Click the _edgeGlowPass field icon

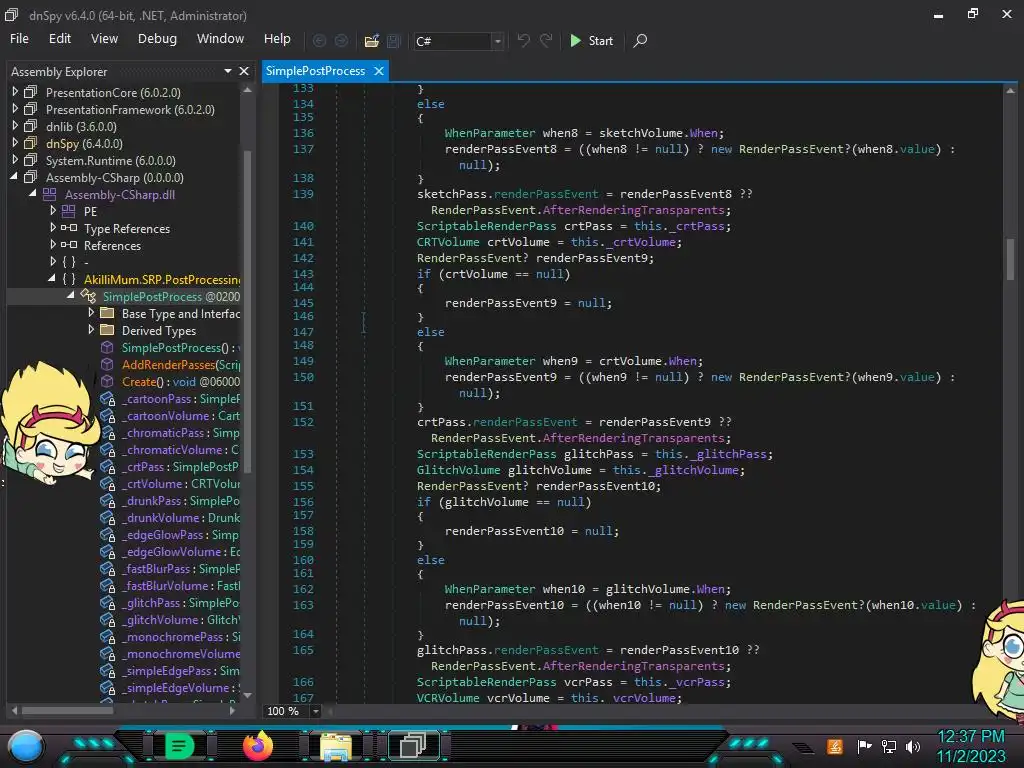pyautogui.click(x=108, y=535)
